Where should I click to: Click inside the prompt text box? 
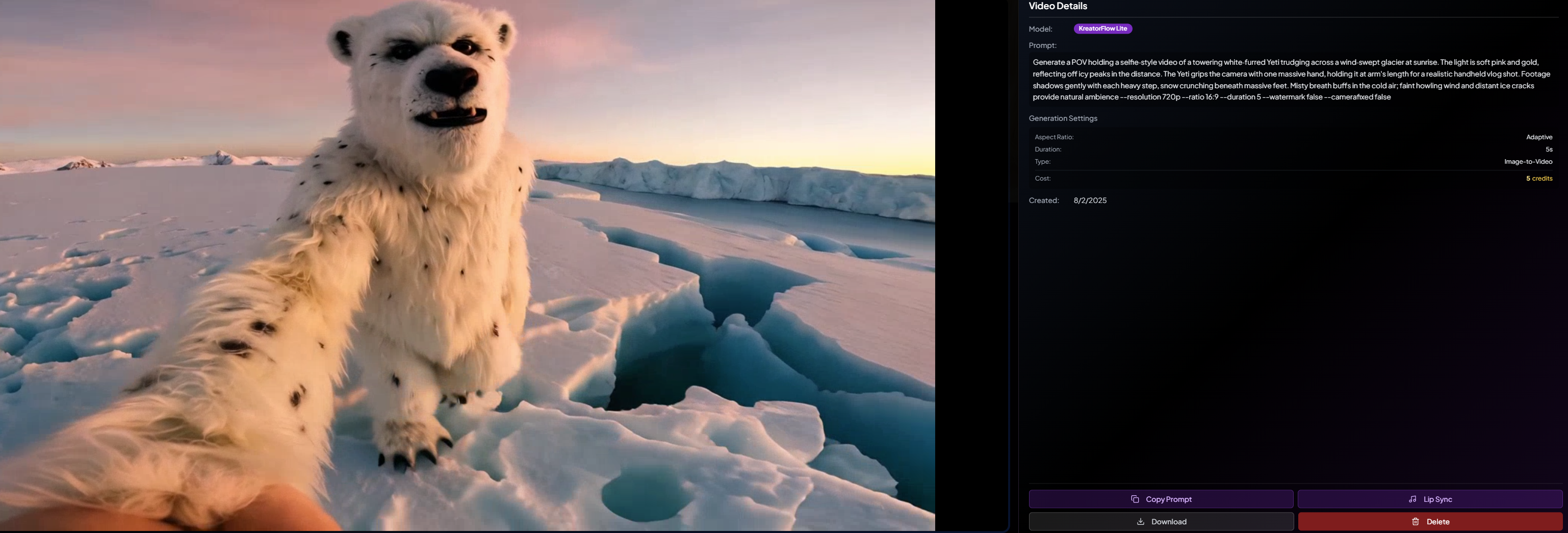tap(1291, 79)
